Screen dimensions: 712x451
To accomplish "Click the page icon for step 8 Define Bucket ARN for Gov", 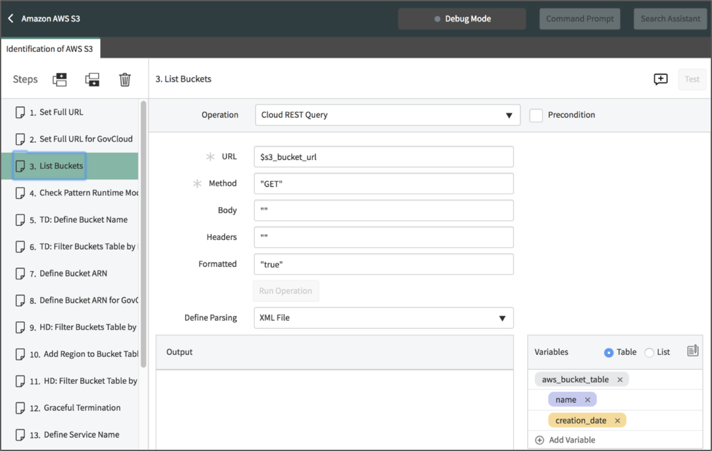I will coord(20,300).
